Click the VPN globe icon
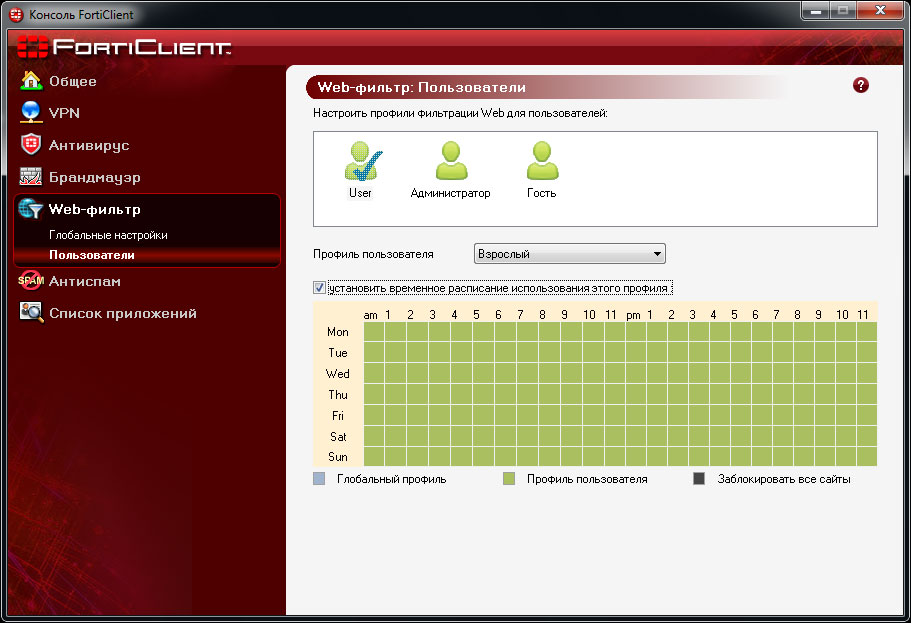 [x=31, y=112]
